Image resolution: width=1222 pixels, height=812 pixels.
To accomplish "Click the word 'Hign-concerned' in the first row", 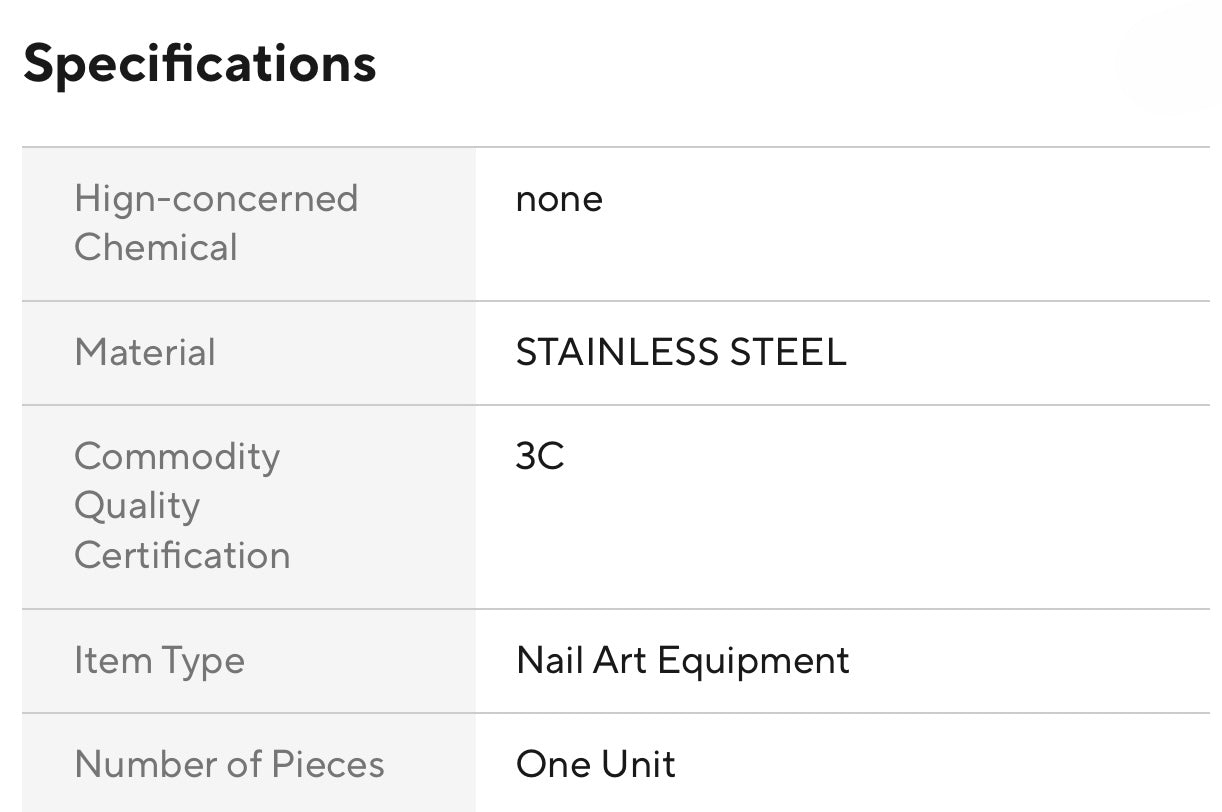I will [x=216, y=199].
